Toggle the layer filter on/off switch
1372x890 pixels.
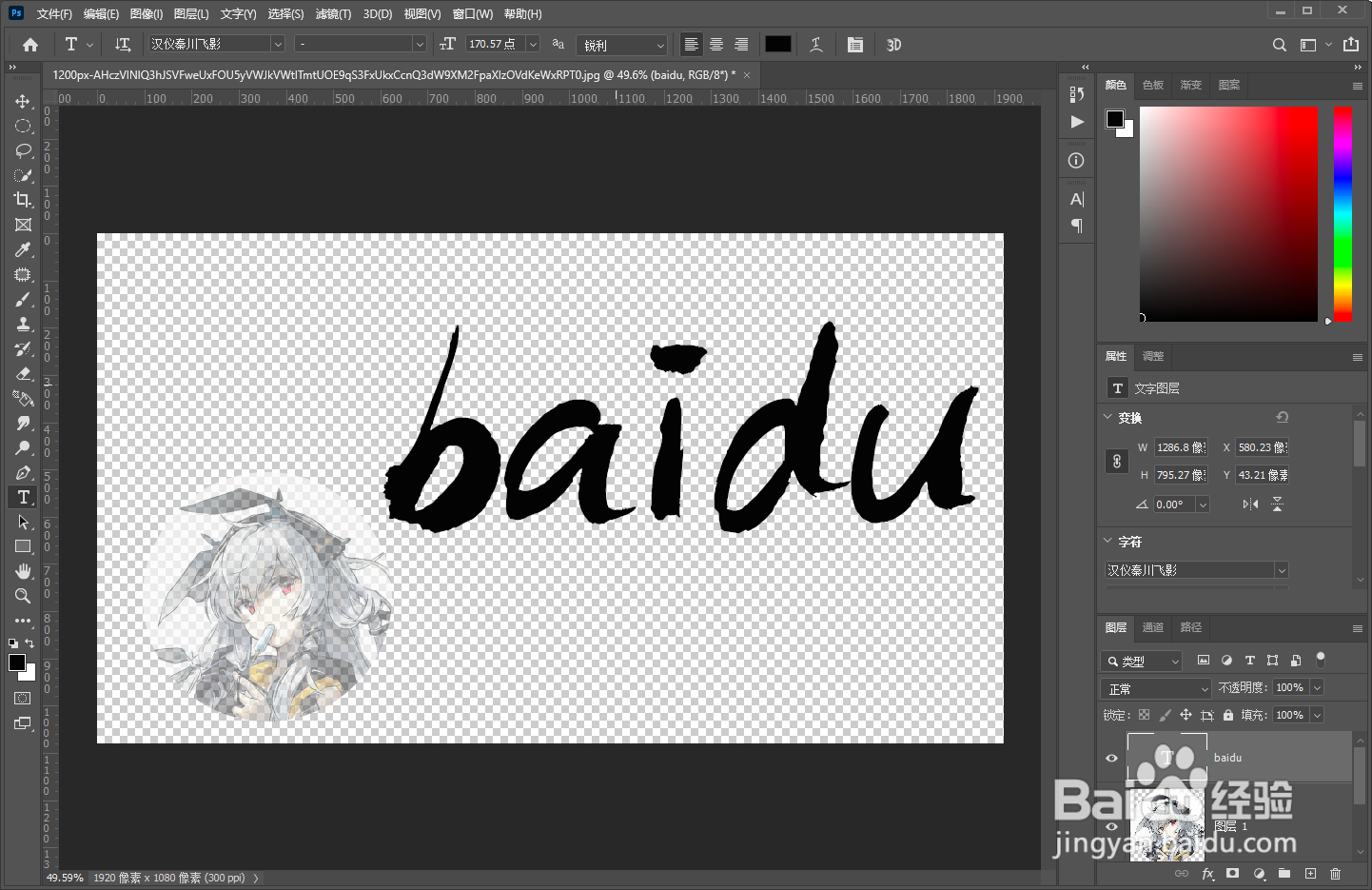(x=1320, y=659)
